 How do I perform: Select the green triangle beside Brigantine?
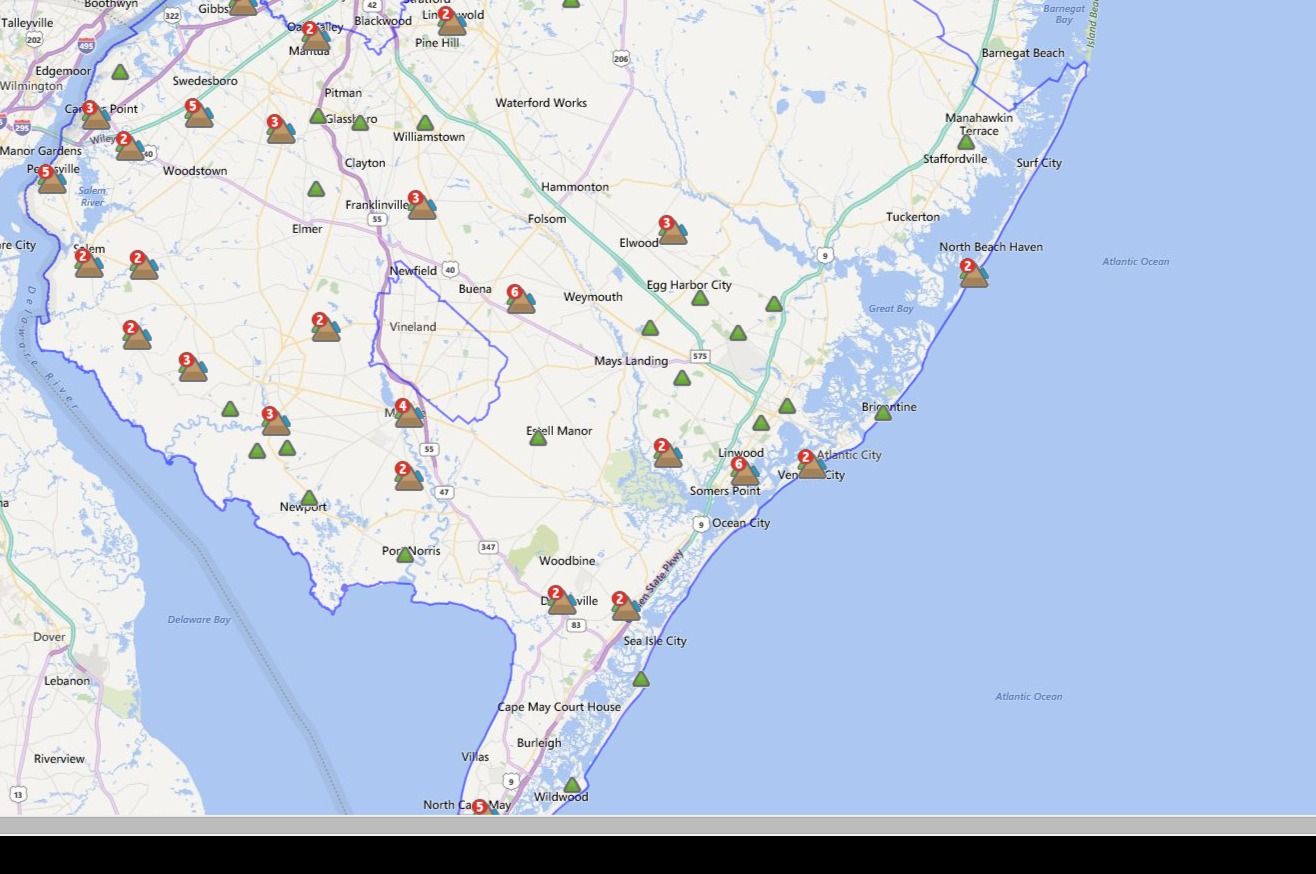click(884, 412)
